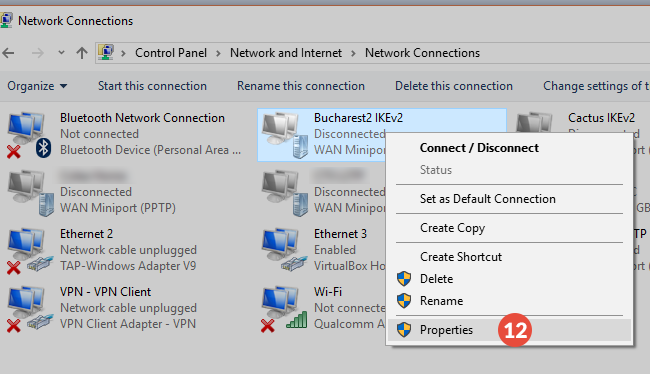Expand chevron after Network and Internet breadcrumb
Screen dimensions: 650x374
click(354, 53)
